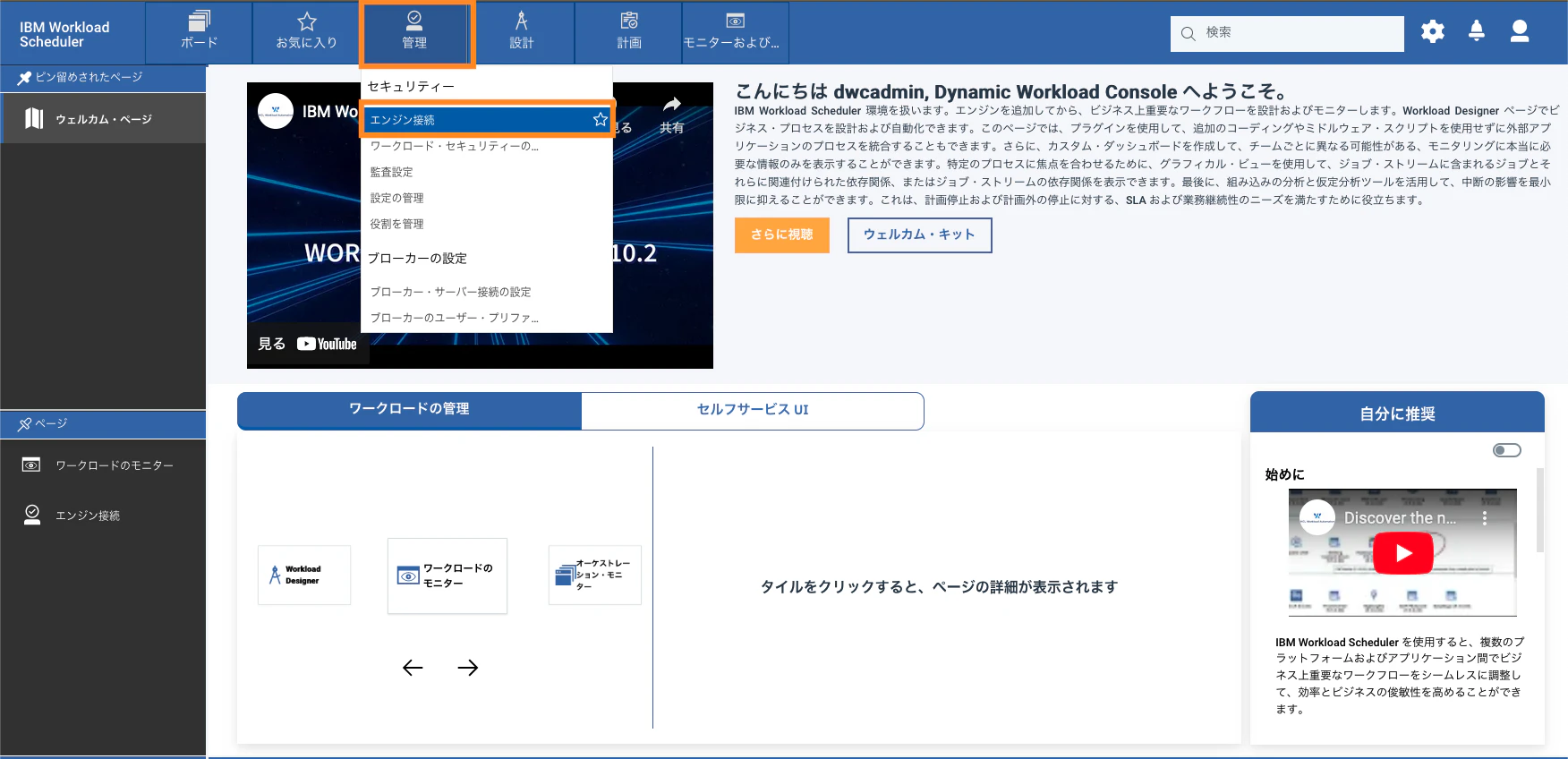Click the 設計 compass icon
Image resolution: width=1568 pixels, height=759 pixels.
(x=522, y=21)
